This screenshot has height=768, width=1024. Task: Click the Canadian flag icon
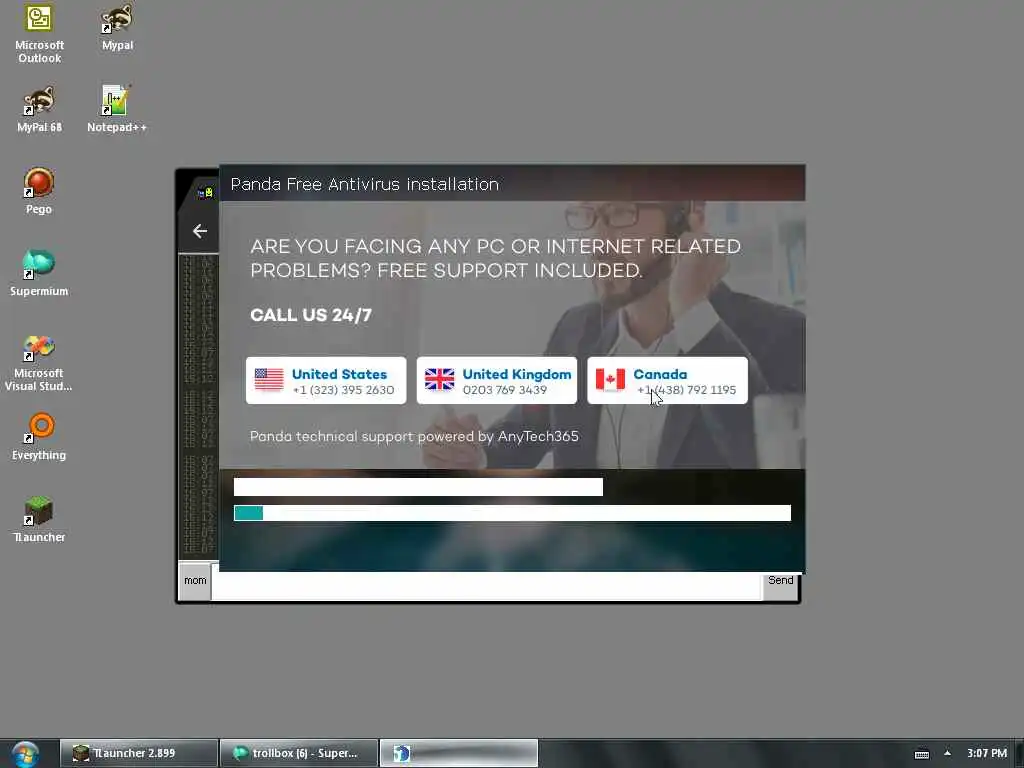pos(610,379)
